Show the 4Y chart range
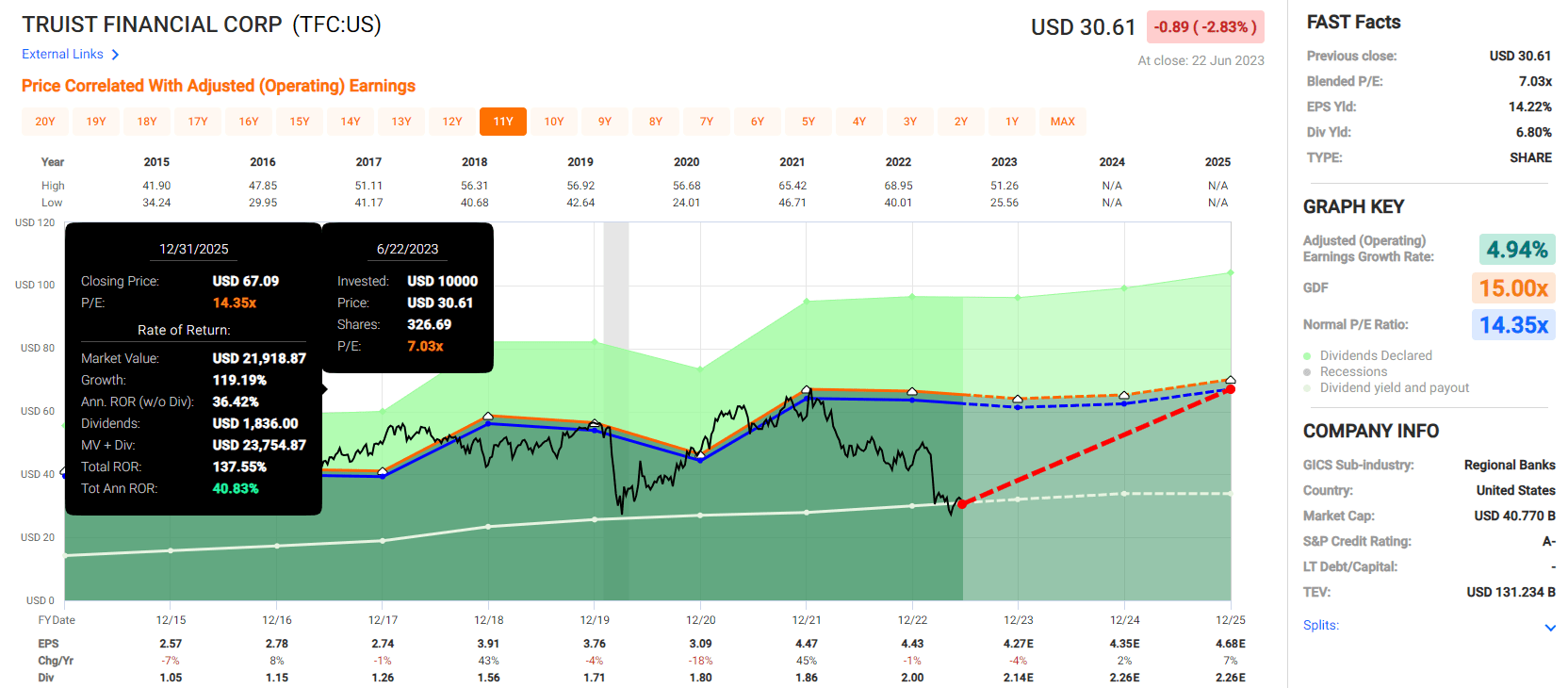This screenshot has width=1568, height=688. (859, 122)
